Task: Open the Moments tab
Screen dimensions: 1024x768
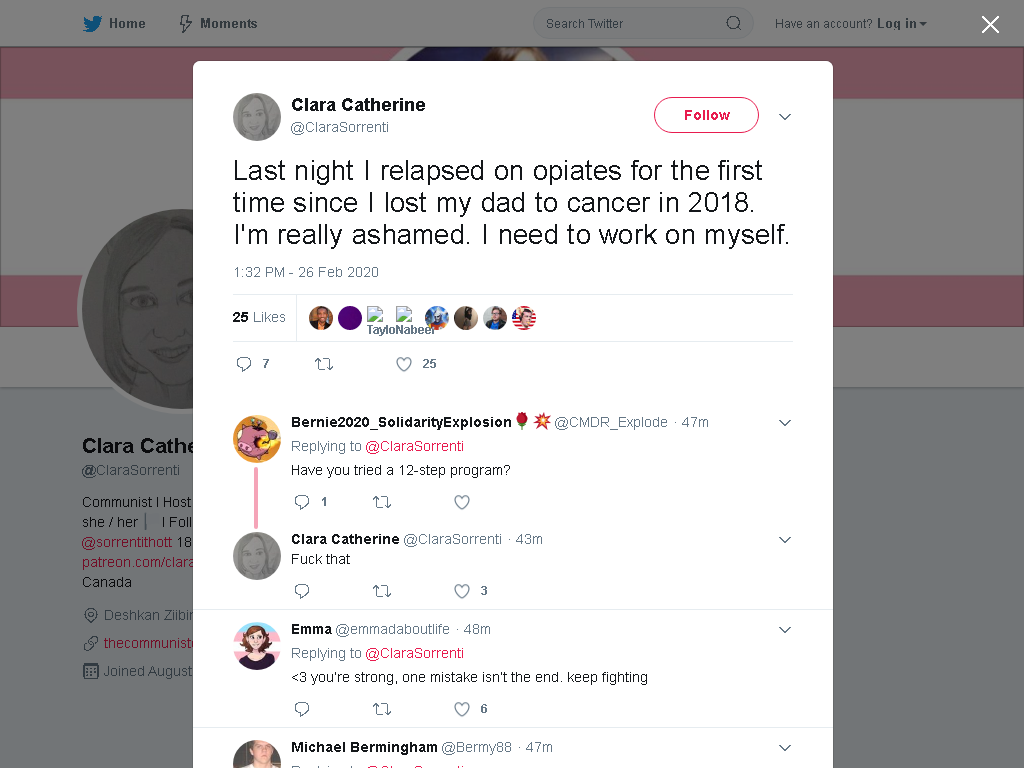Action: 218,24
